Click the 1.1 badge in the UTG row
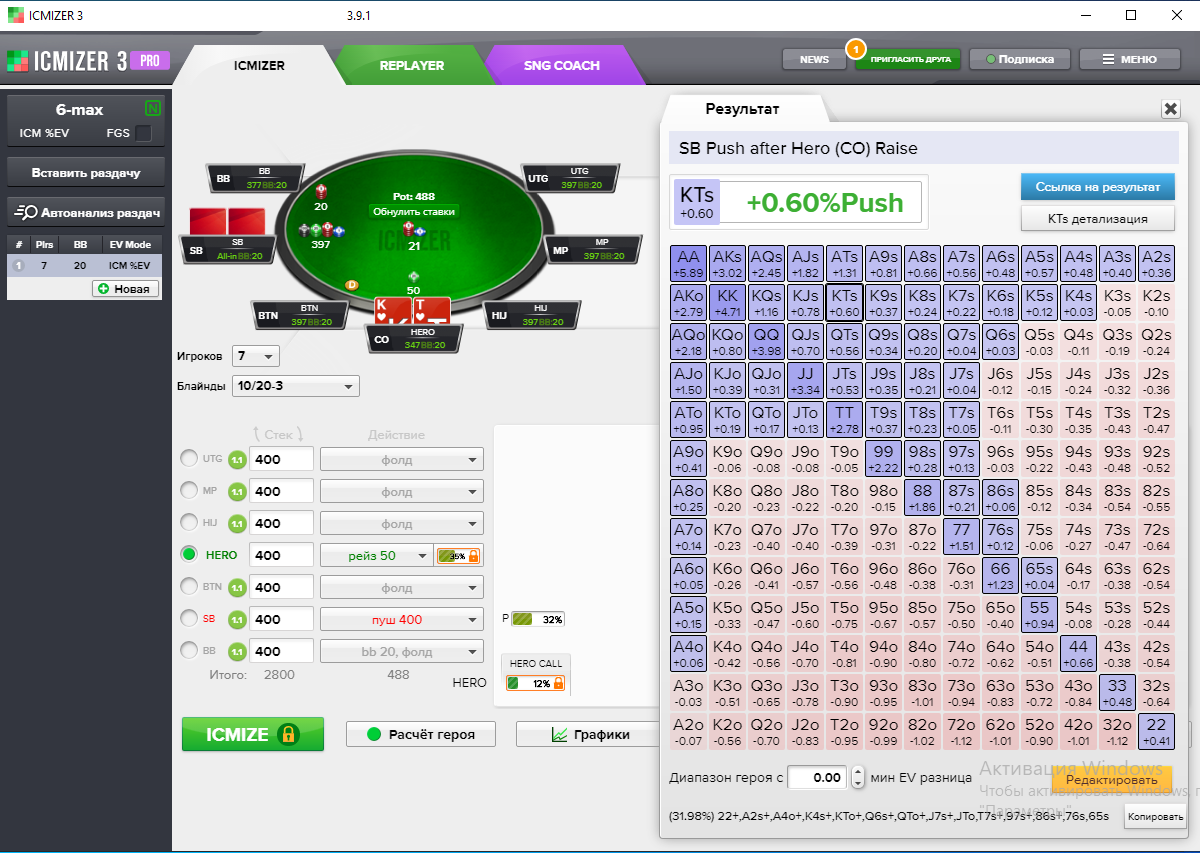The width and height of the screenshot is (1200, 853). tap(237, 460)
